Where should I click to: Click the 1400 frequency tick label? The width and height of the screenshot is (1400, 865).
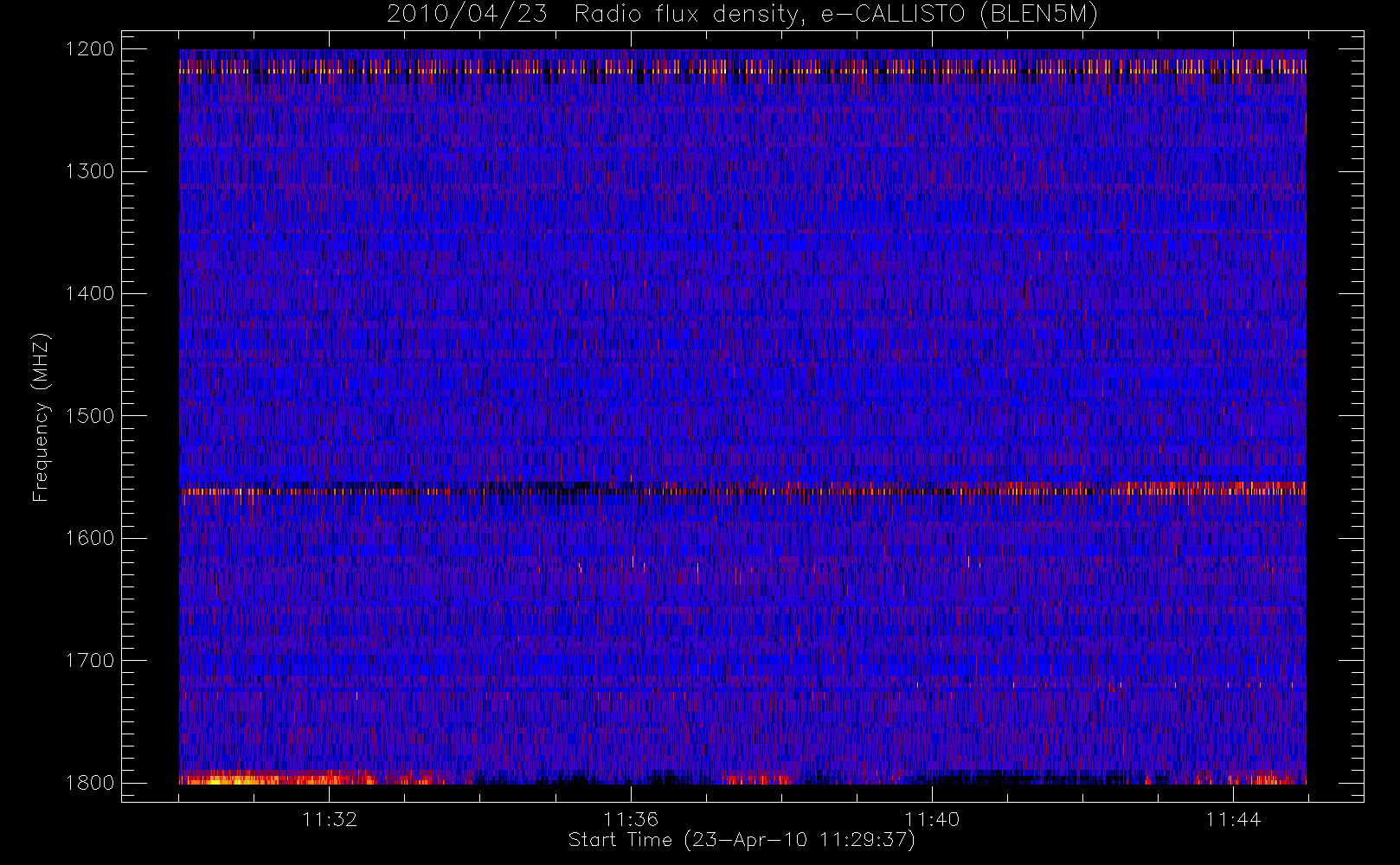point(90,294)
